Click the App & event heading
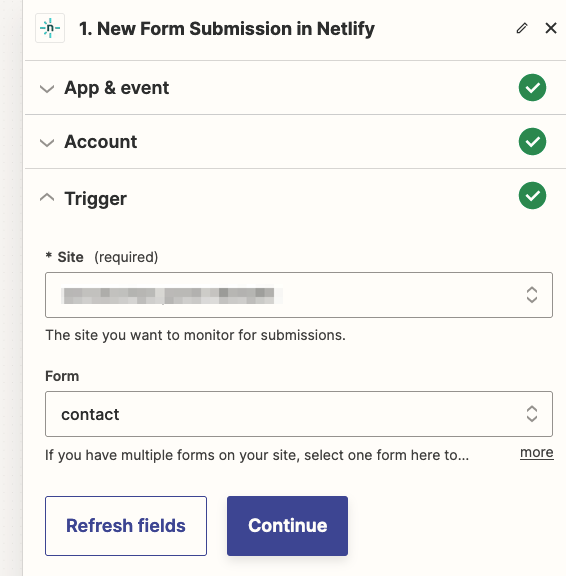The width and height of the screenshot is (566, 576). [x=116, y=88]
